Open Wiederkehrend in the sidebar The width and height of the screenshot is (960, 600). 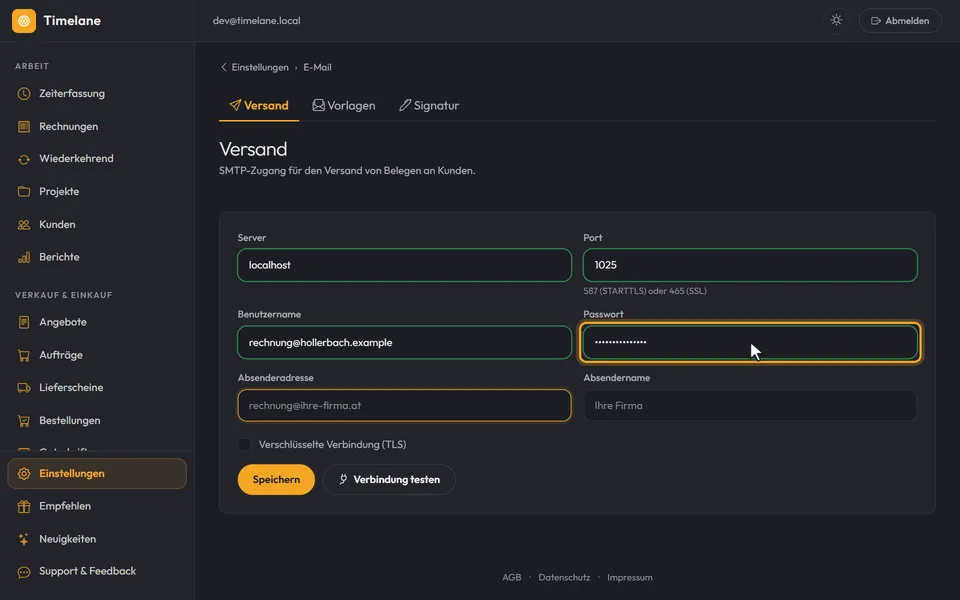click(x=97, y=159)
